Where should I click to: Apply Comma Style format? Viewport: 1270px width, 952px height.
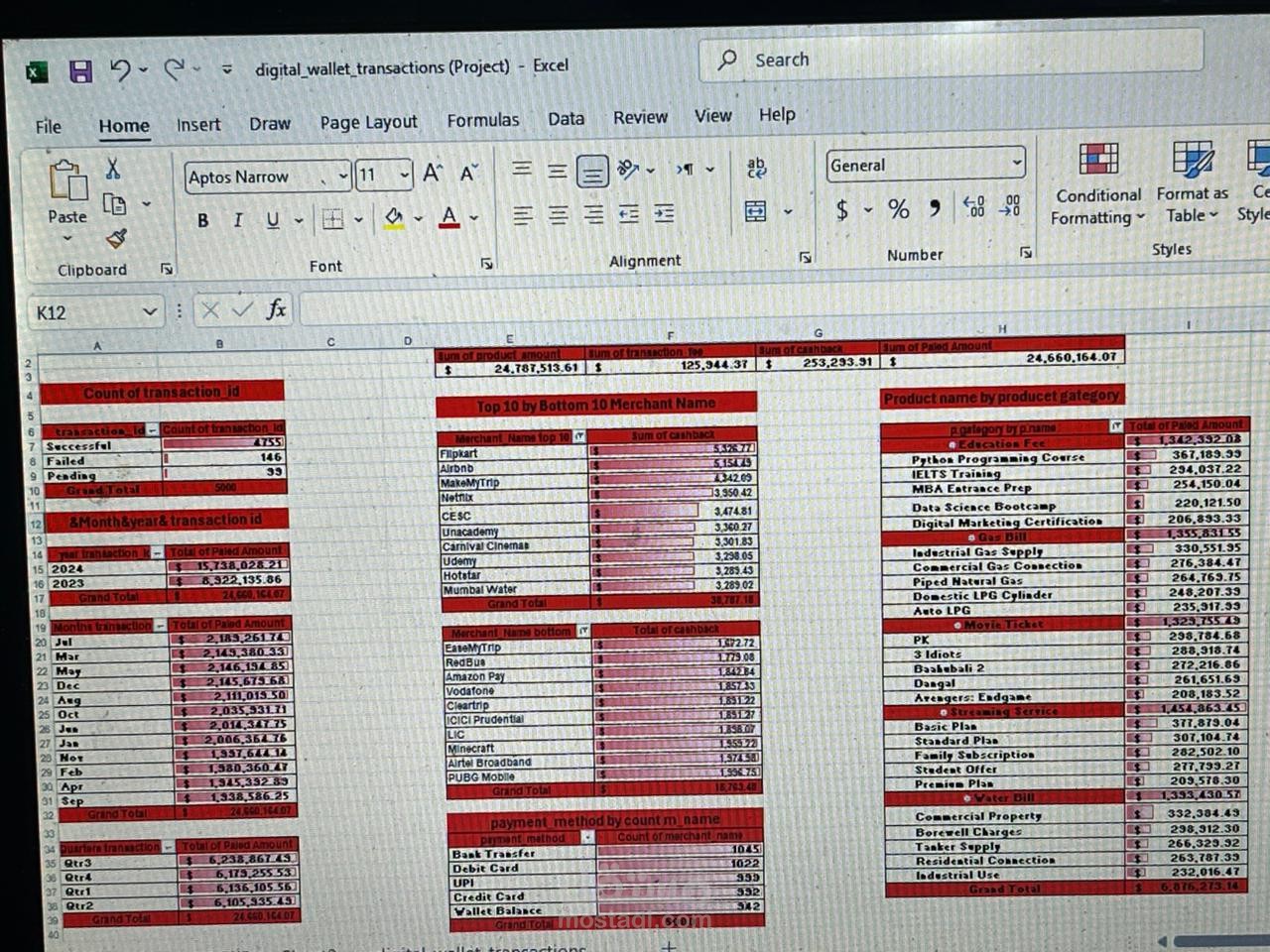click(935, 207)
